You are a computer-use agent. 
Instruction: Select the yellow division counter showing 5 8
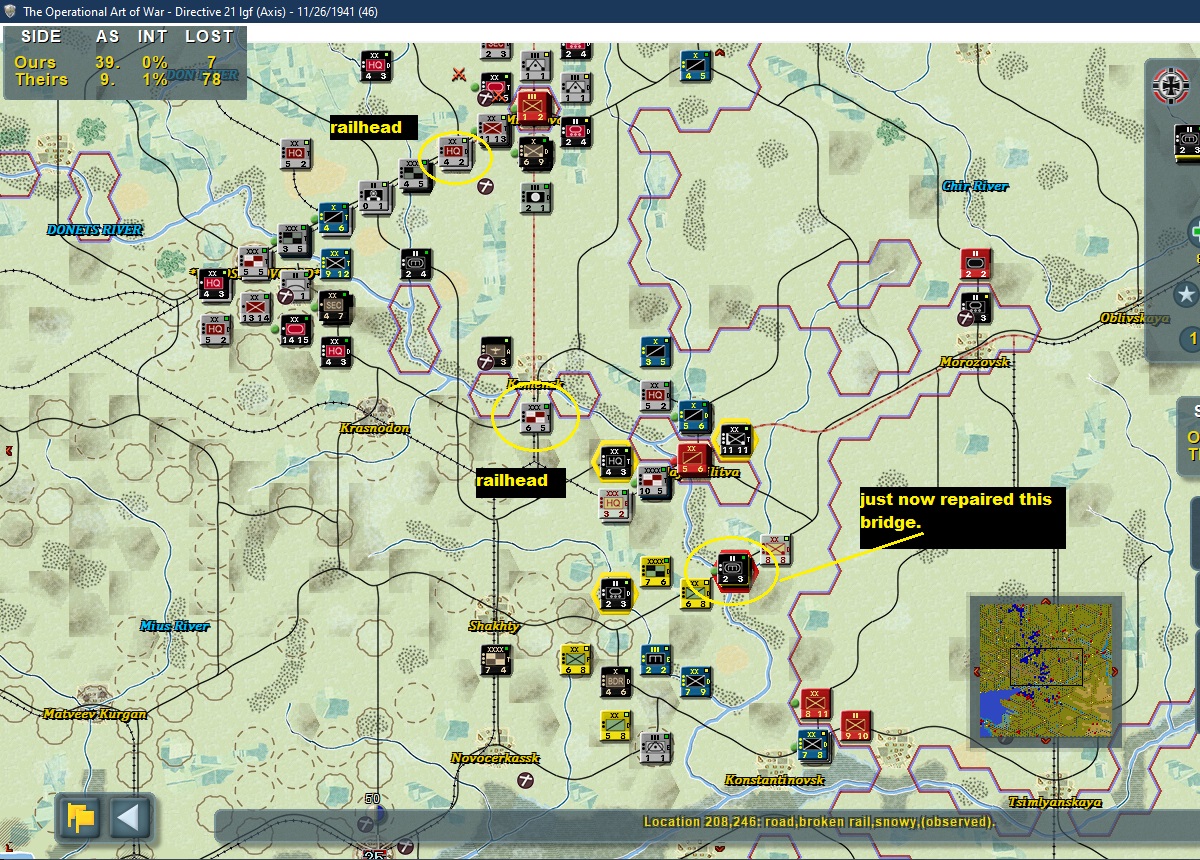(x=615, y=725)
